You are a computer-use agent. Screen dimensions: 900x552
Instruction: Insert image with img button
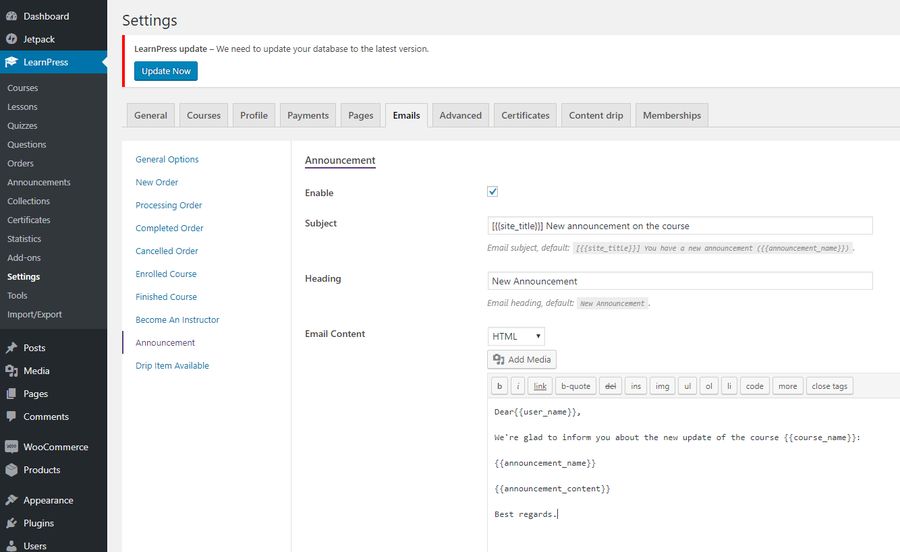coord(662,386)
